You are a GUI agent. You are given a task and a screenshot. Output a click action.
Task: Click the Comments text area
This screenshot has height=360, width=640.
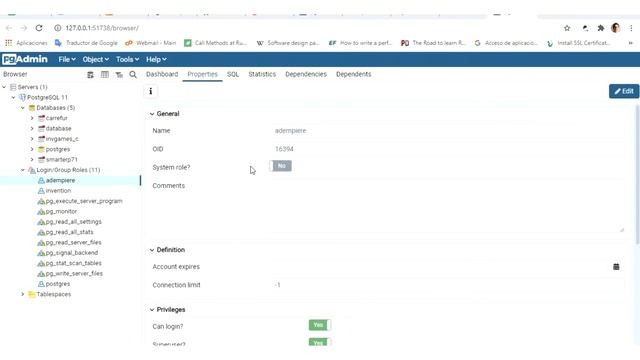447,206
